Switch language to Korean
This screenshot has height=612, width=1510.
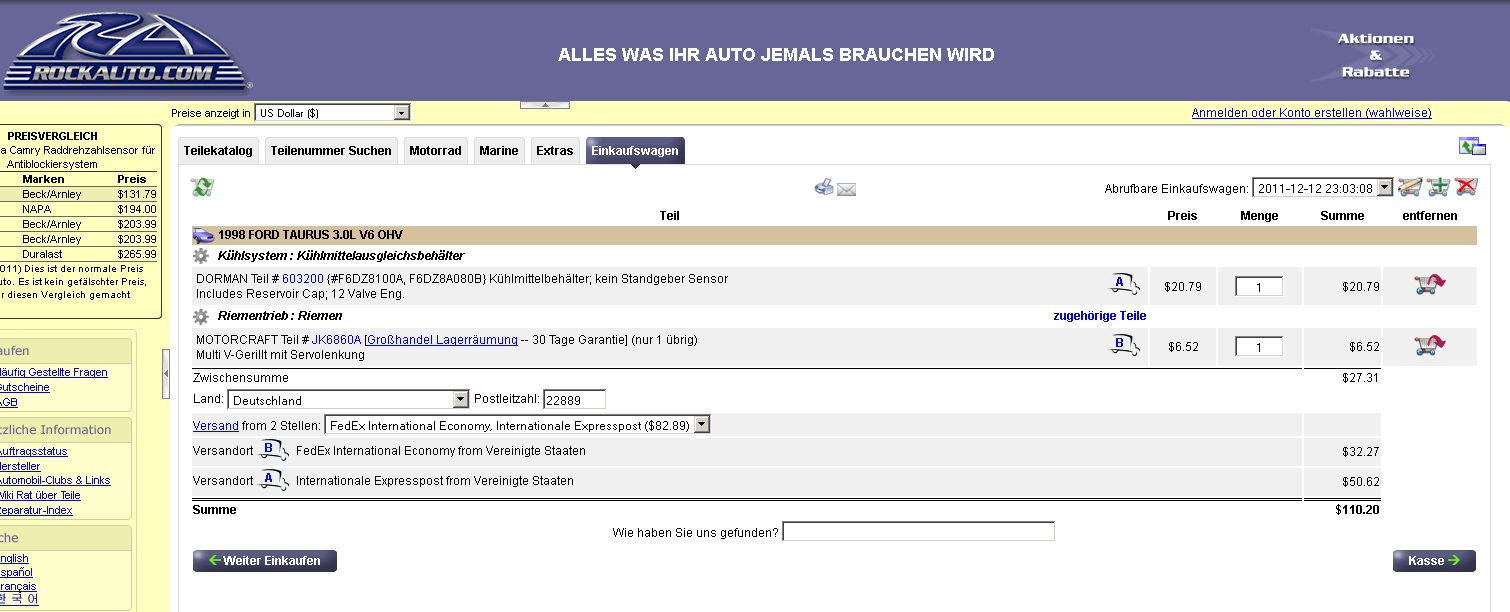pos(19,600)
